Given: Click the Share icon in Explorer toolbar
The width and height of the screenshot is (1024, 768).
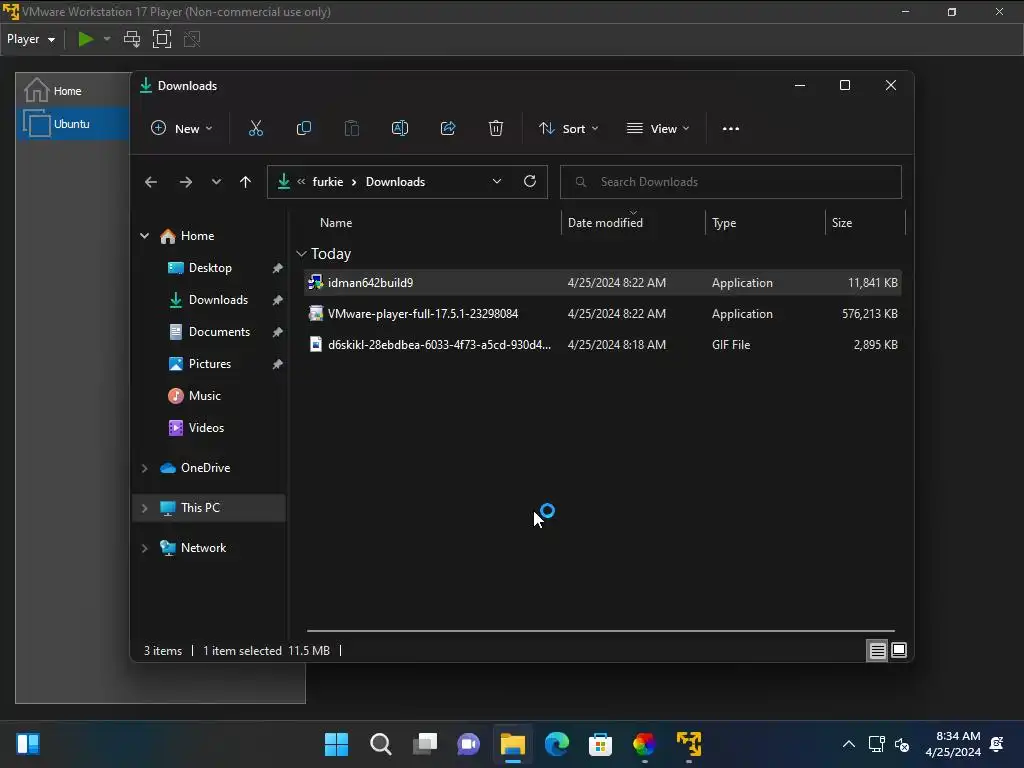Looking at the screenshot, I should [448, 129].
